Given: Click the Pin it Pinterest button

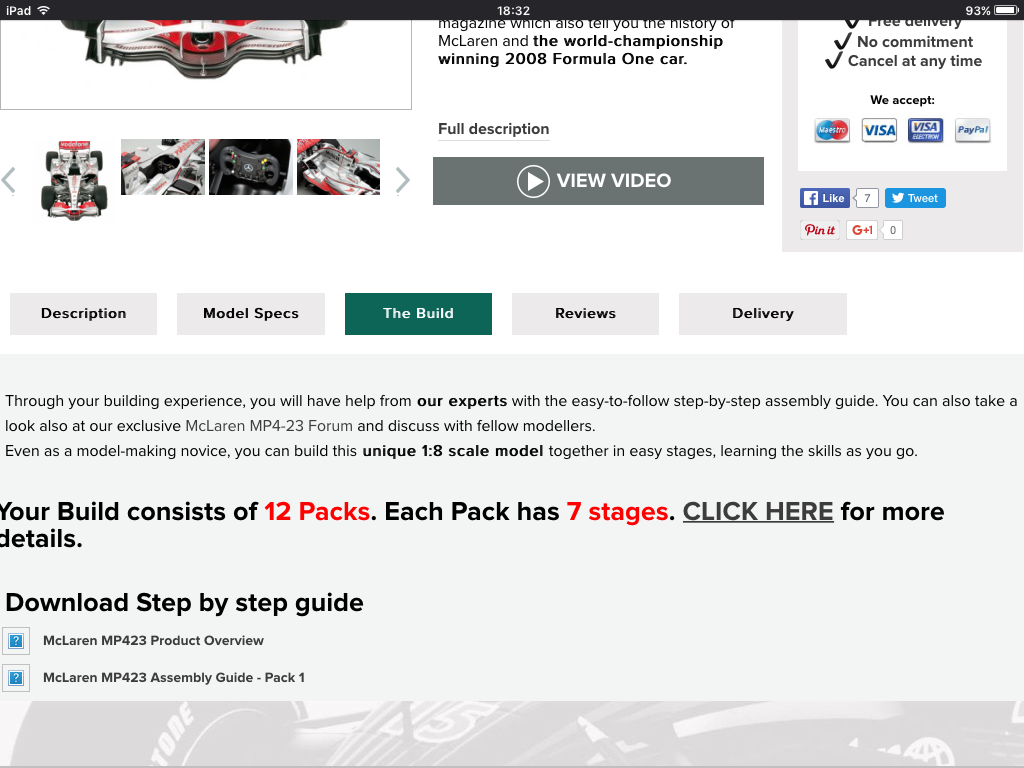Looking at the screenshot, I should coord(820,230).
